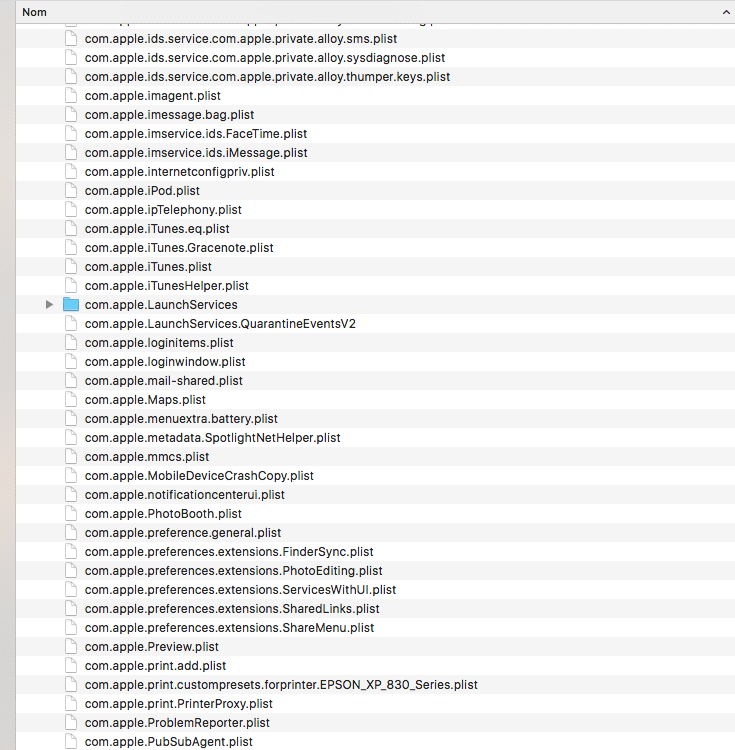
Task: Click file icon of com.apple.Maps.plist
Action: pyautogui.click(x=71, y=399)
